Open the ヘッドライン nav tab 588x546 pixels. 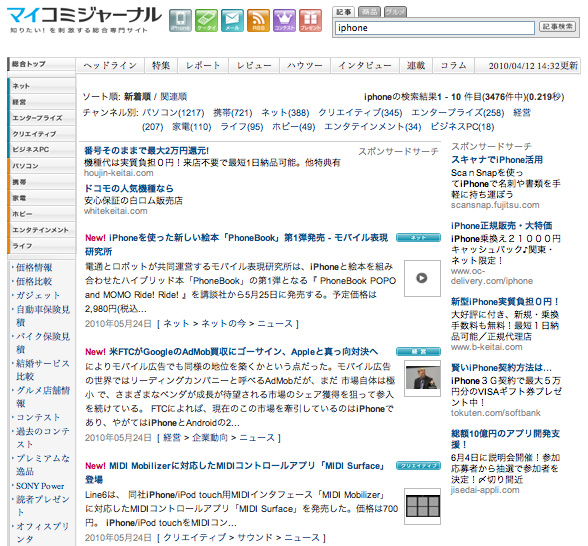[x=110, y=65]
